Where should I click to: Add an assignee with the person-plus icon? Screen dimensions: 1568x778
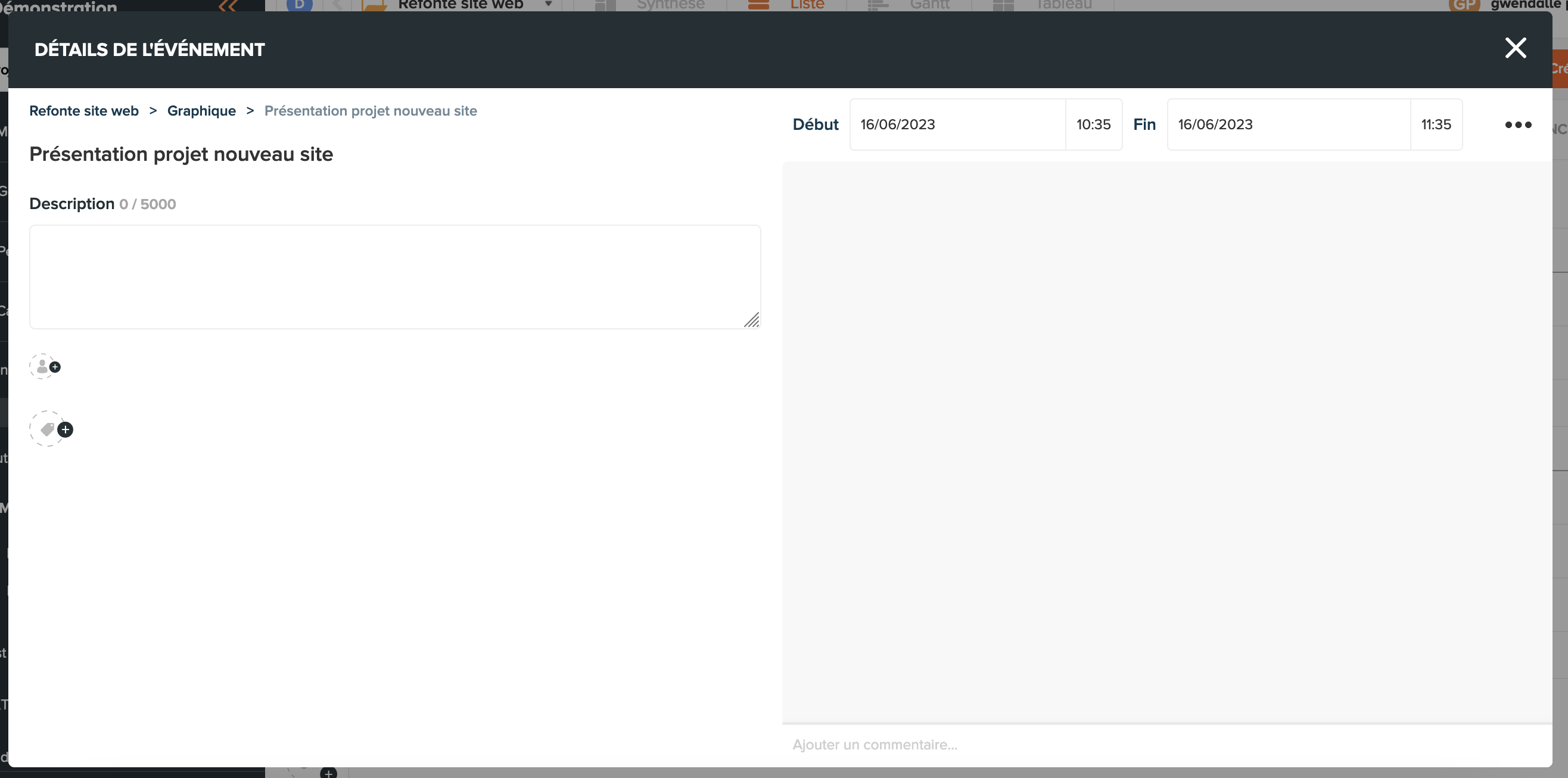point(45,366)
